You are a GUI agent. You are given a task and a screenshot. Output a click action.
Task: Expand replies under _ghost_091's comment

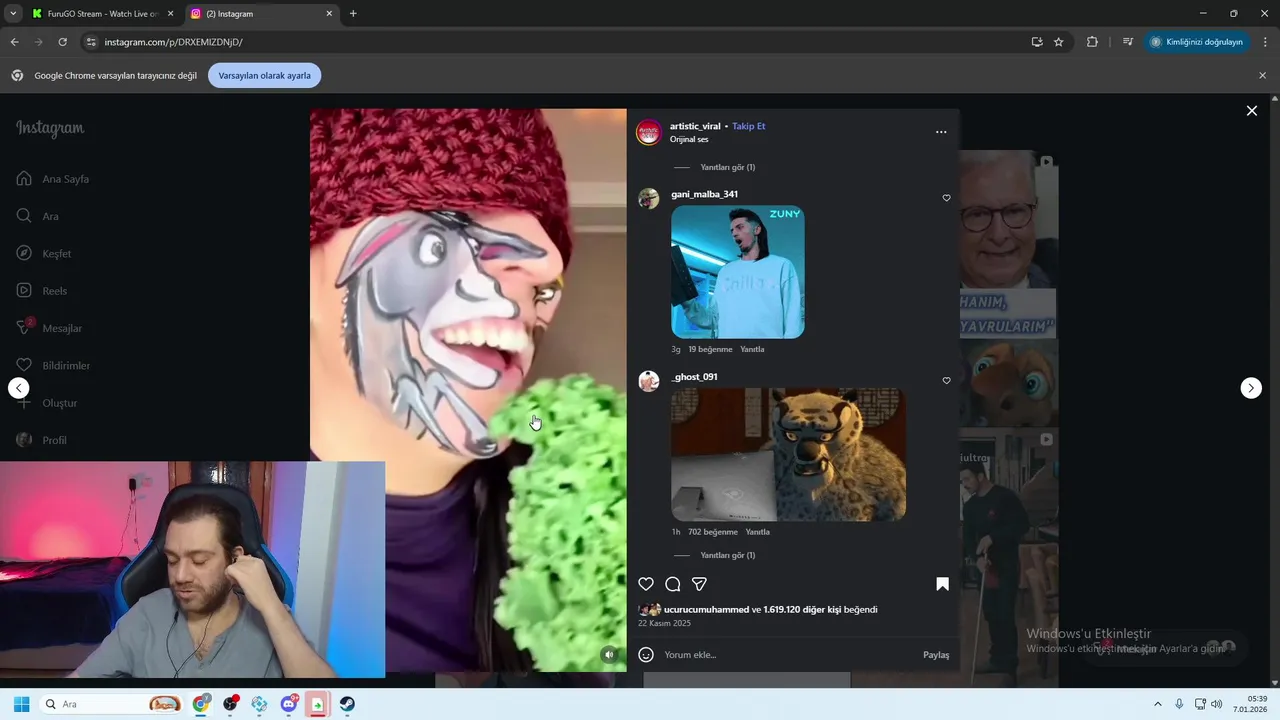pos(727,555)
